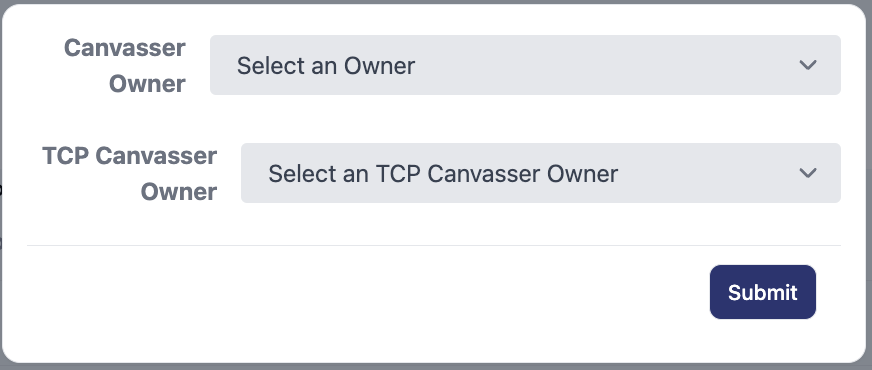
Task: Click the divider line above Submit
Action: pos(434,245)
